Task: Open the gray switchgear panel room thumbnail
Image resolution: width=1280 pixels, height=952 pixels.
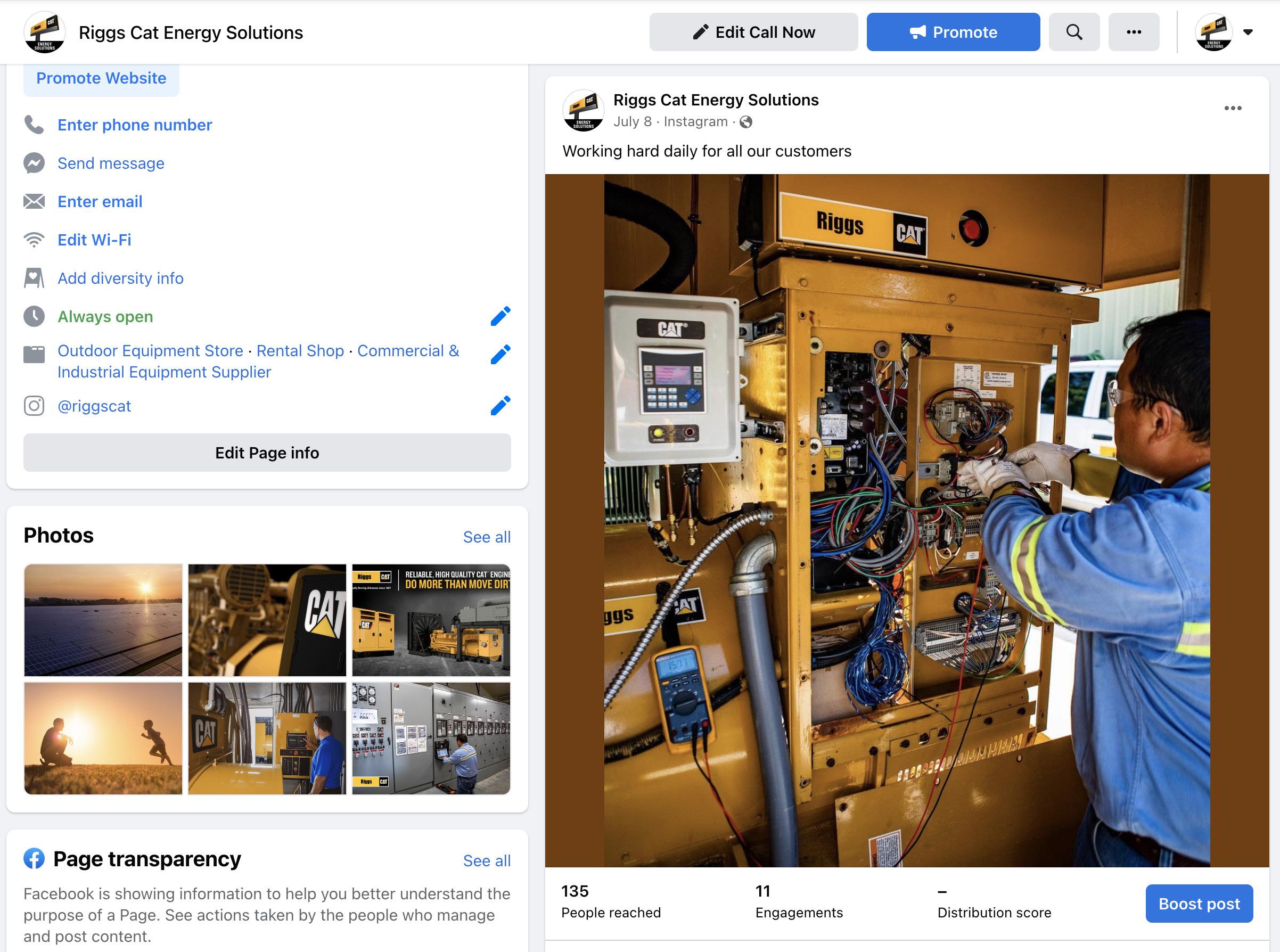Action: point(431,739)
